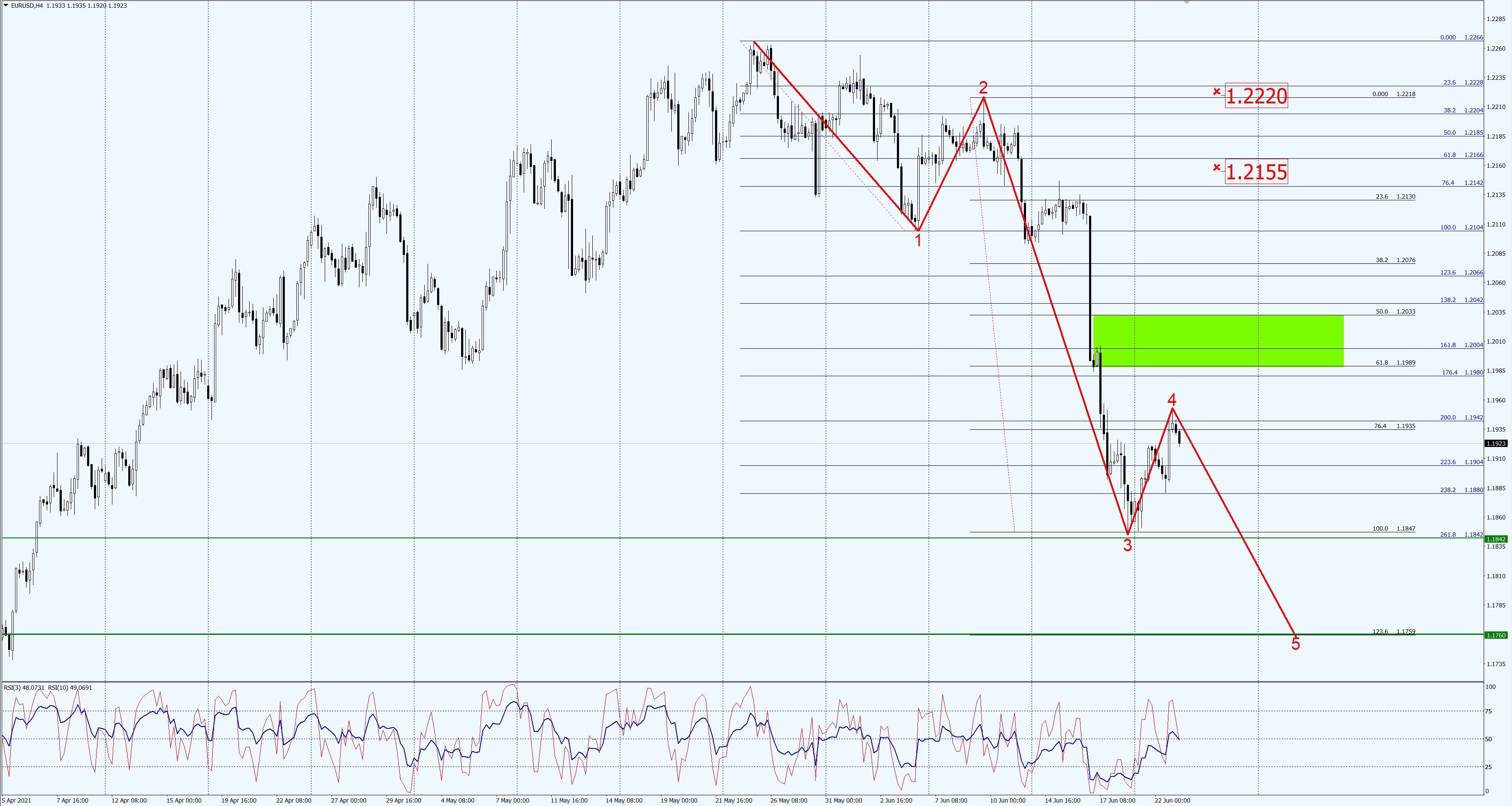Click the gray chart shift marker at top
This screenshot has height=806, width=1512.
pyautogui.click(x=1186, y=3)
